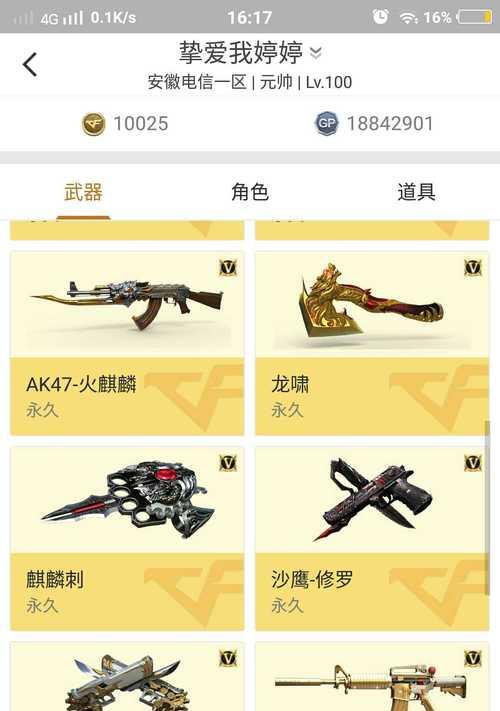Tap the VIP badge on AK47-火麒麟
The image size is (500, 711).
coord(228,268)
